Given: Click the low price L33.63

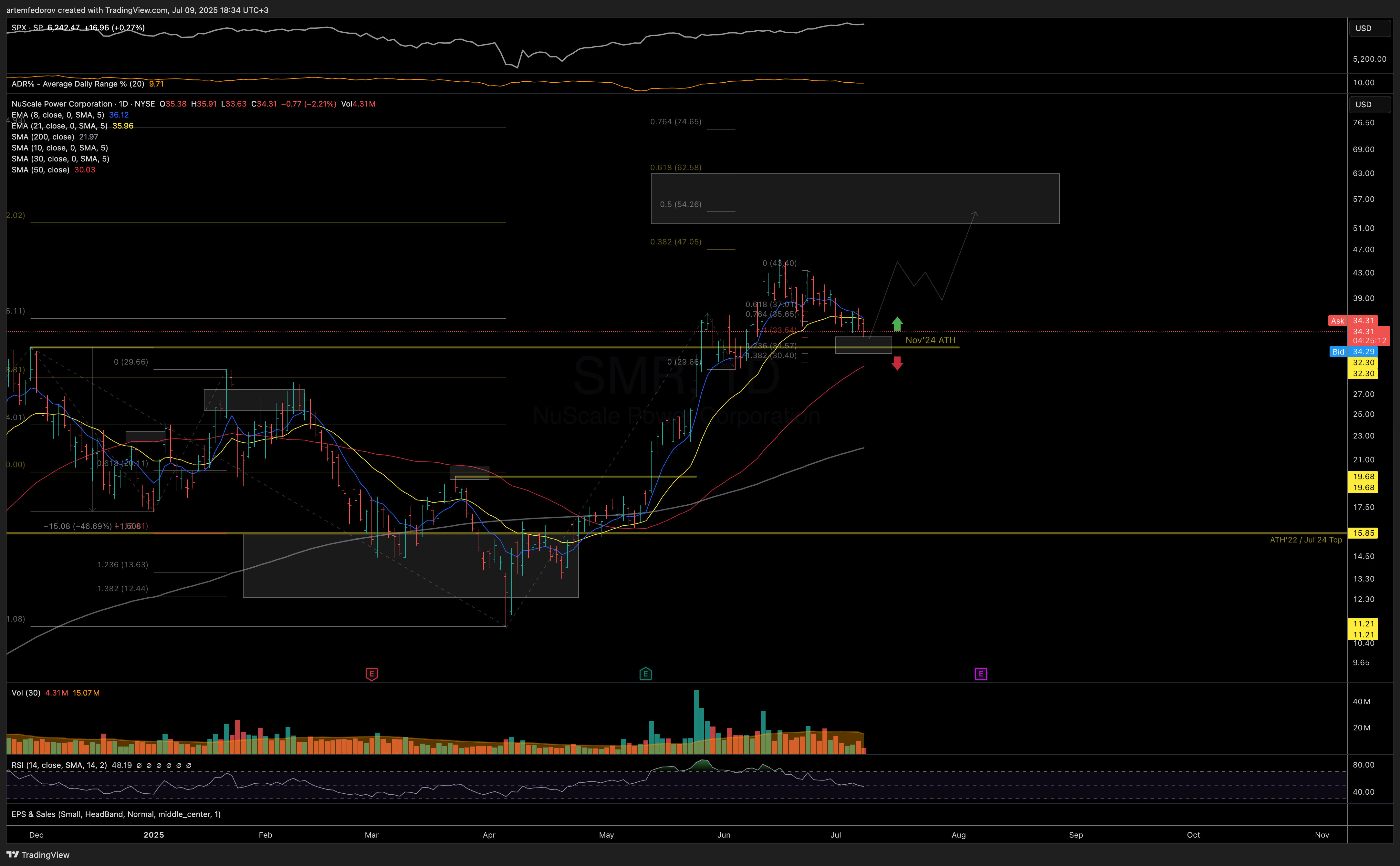Looking at the screenshot, I should click(x=234, y=104).
